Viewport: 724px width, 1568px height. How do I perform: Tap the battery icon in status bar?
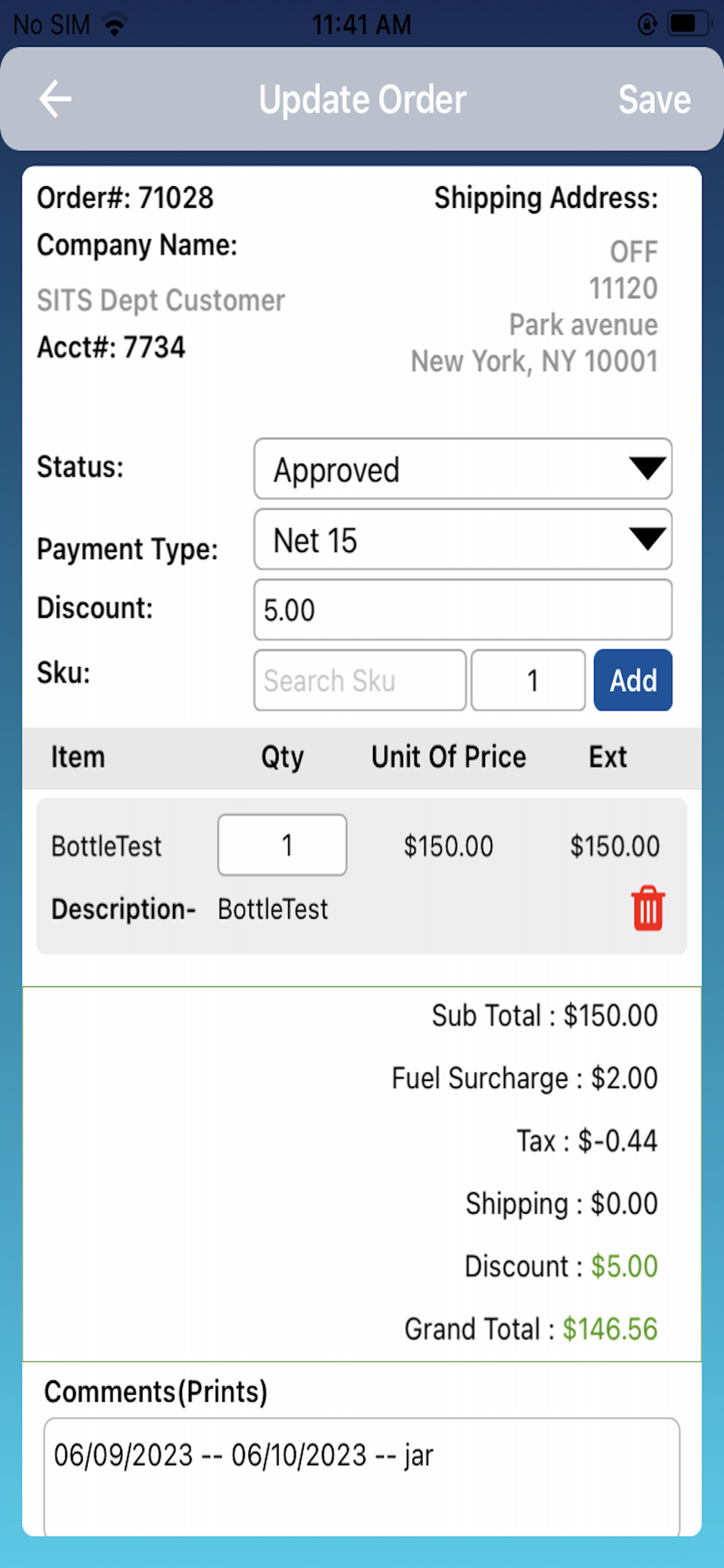coord(685,24)
